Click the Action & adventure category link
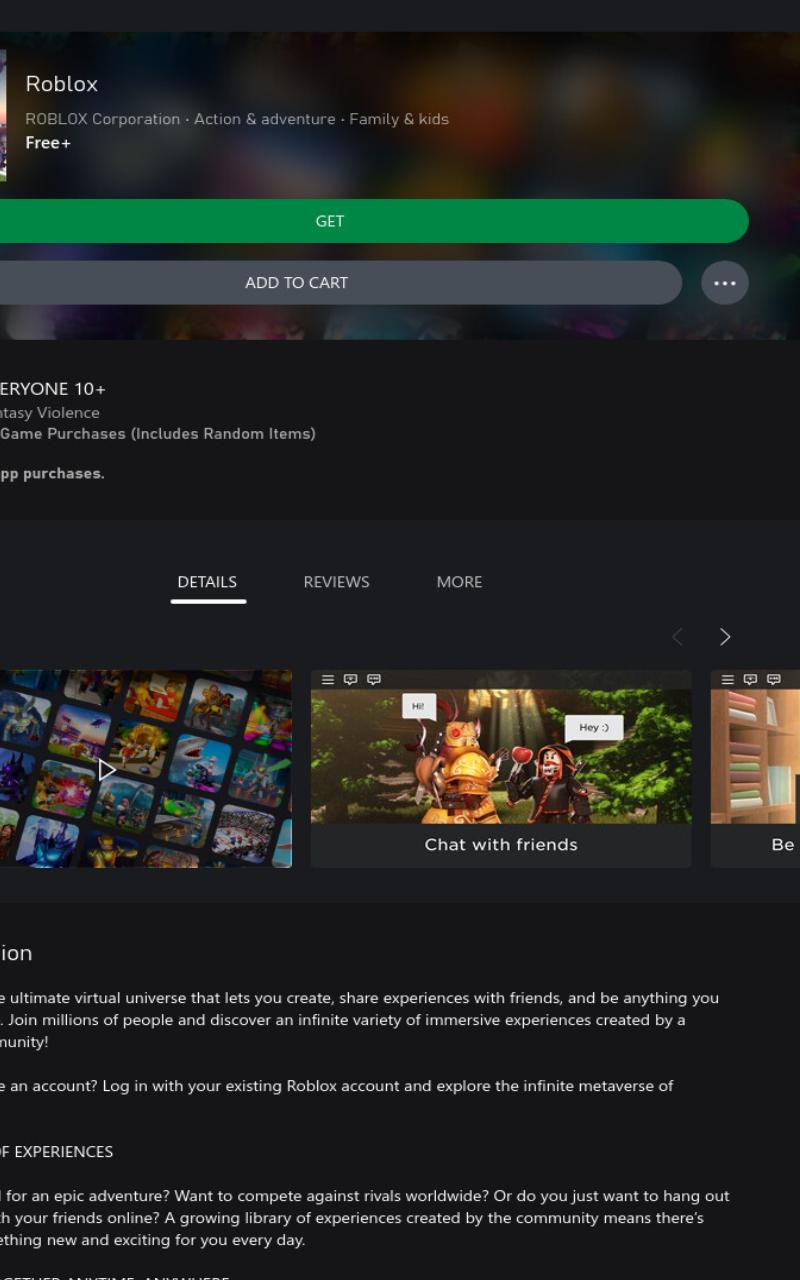 click(x=265, y=119)
